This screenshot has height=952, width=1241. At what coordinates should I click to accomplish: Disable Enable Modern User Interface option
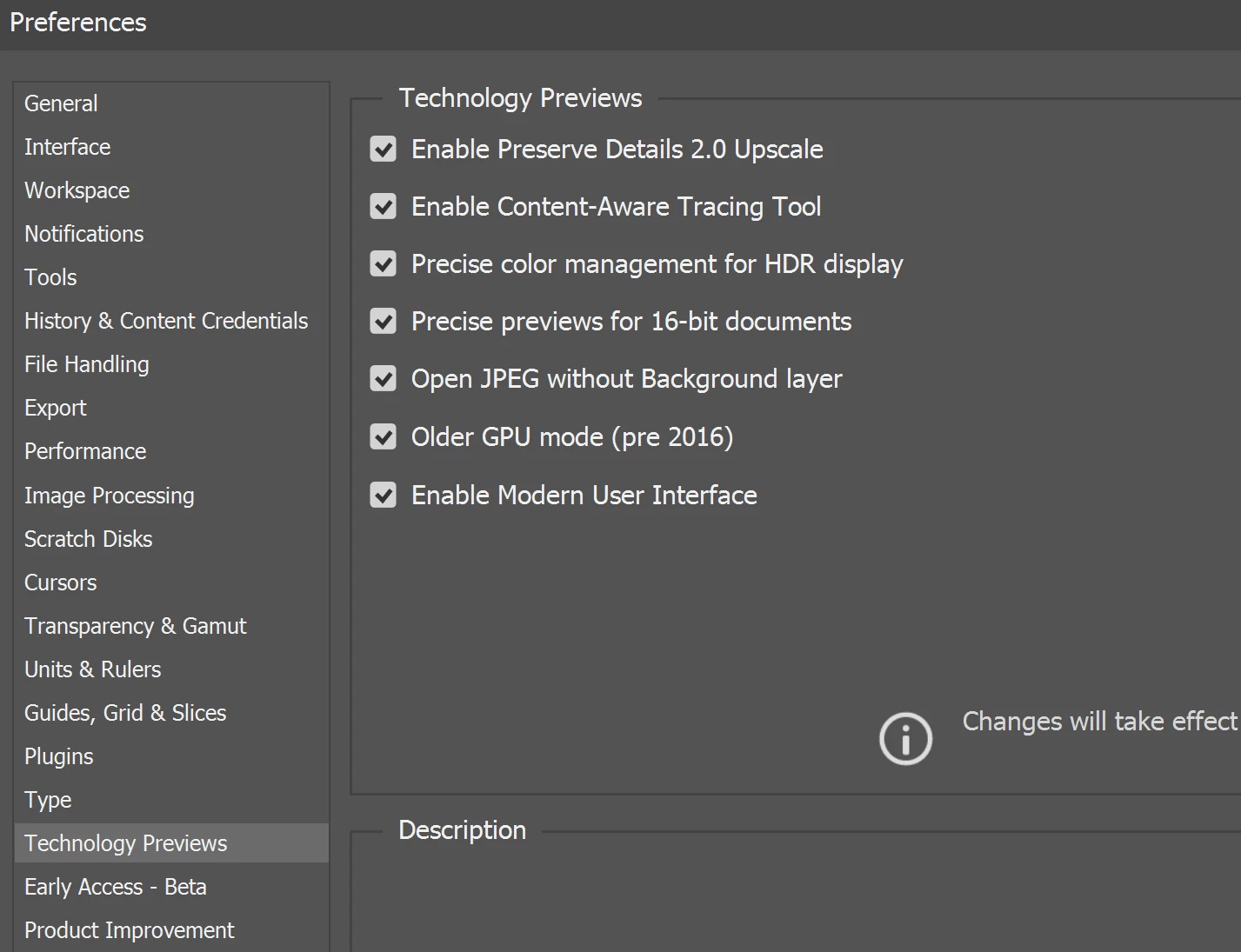tap(383, 495)
